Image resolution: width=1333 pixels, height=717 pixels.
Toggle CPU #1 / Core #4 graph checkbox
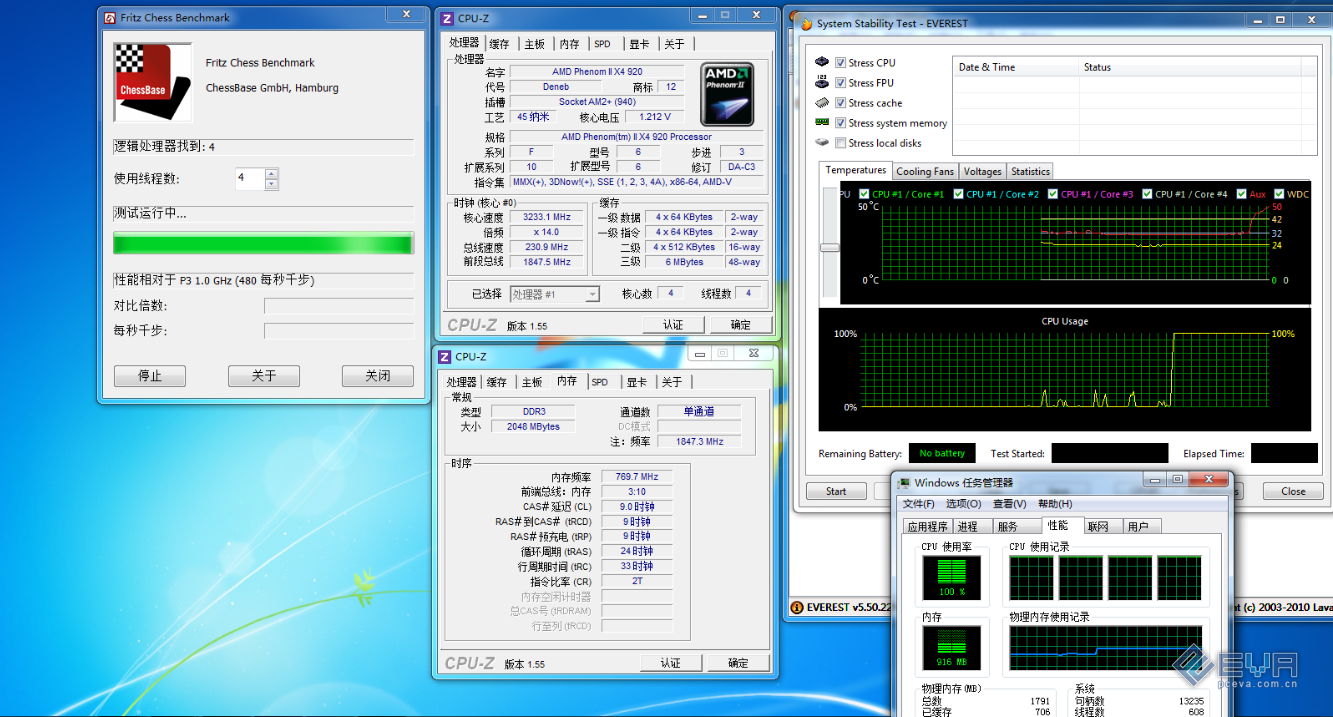1147,194
